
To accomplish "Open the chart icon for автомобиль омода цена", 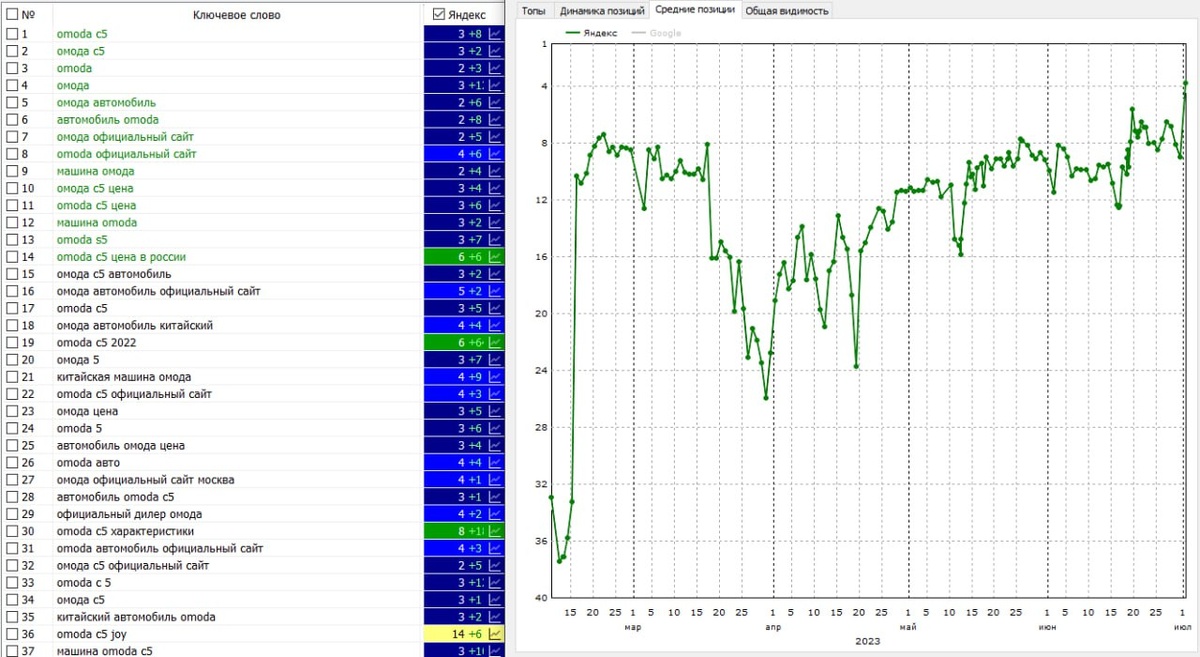I will (x=495, y=445).
